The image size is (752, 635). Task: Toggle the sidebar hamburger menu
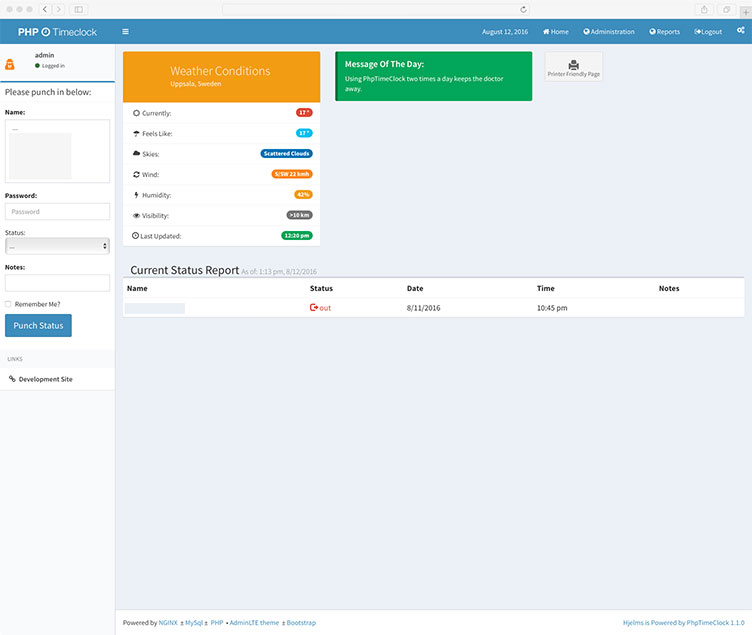125,31
